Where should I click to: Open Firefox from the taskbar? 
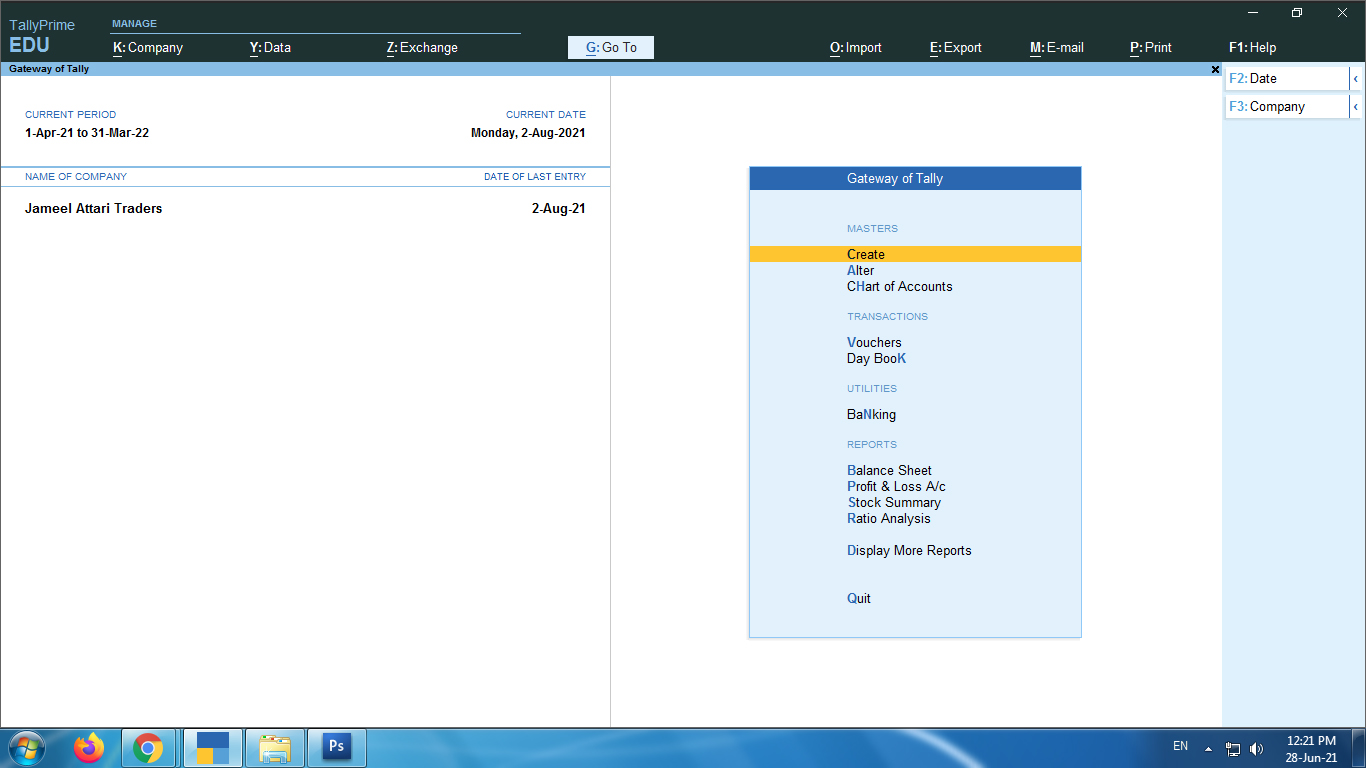pos(89,748)
